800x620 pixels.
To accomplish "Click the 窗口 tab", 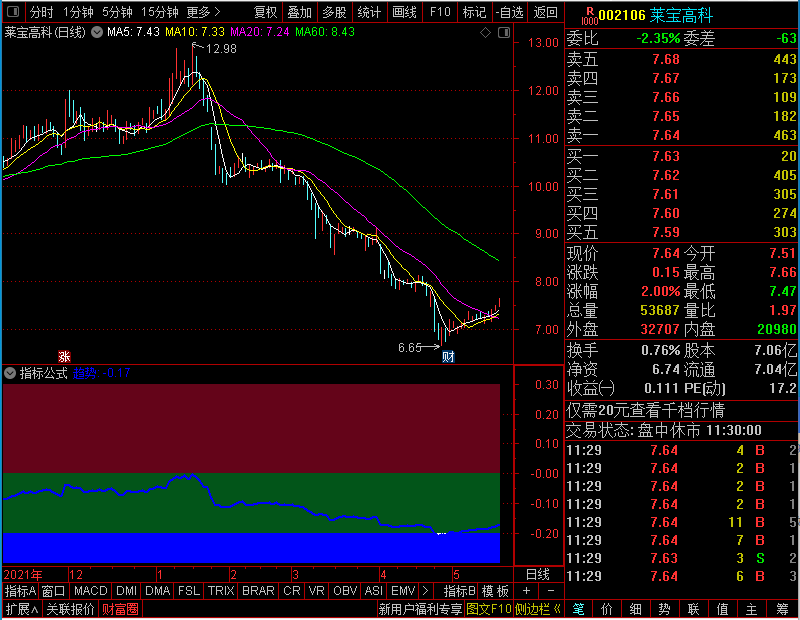I will 54,591.
